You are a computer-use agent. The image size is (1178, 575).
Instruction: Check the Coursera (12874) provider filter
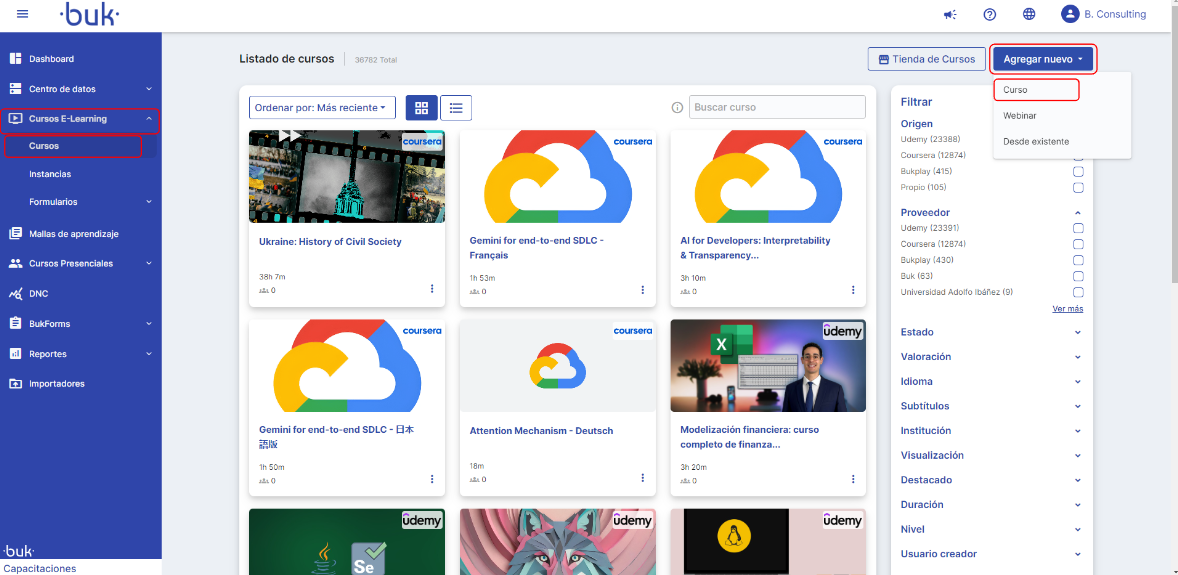pos(1078,244)
